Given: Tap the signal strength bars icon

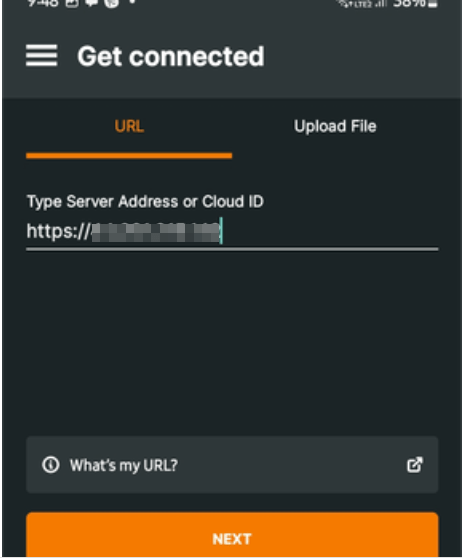Looking at the screenshot, I should pos(382,4).
